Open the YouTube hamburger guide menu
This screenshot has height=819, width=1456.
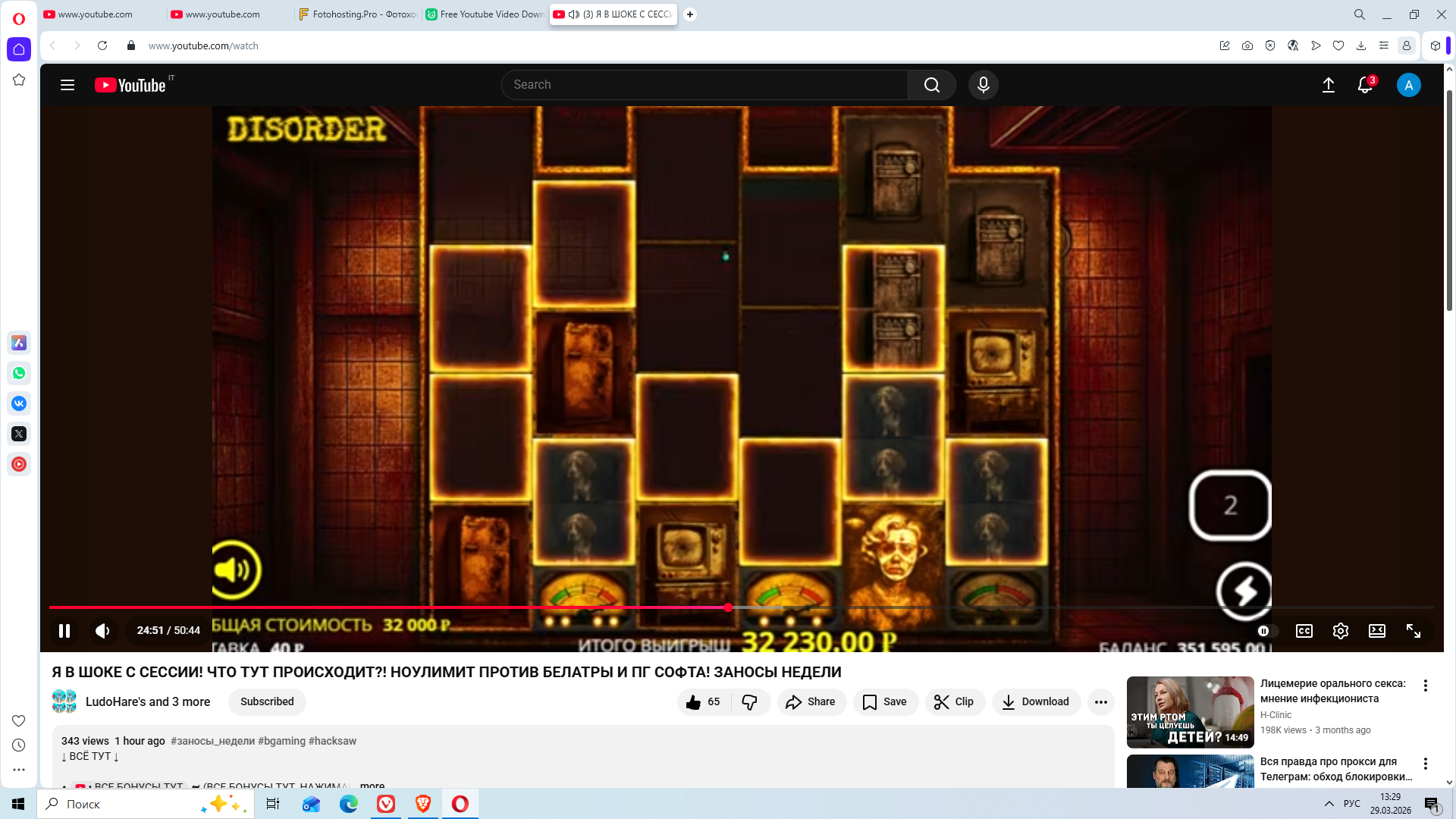pos(67,85)
